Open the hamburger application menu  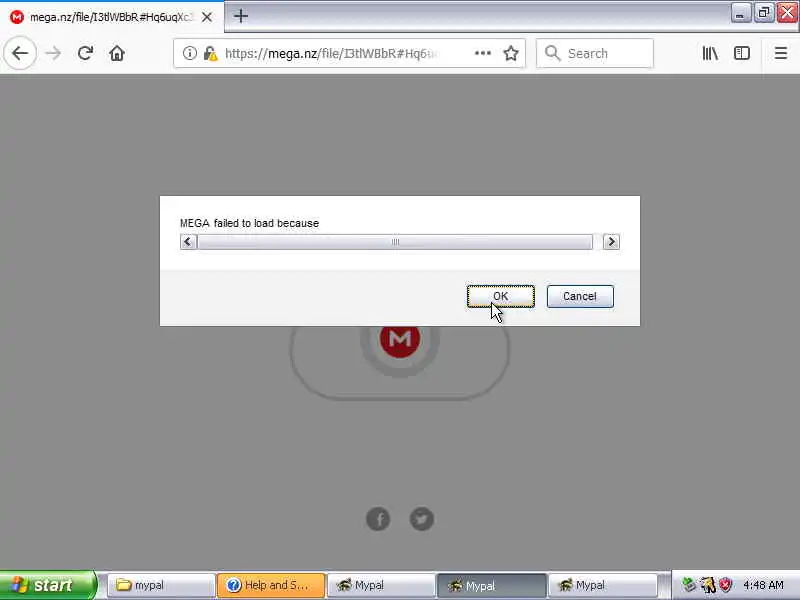[x=781, y=53]
